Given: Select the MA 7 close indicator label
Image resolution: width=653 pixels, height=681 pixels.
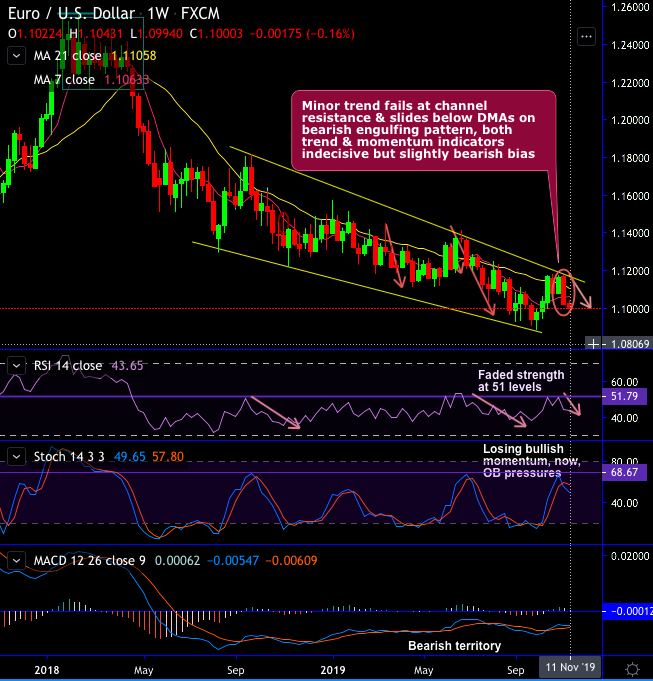Looking at the screenshot, I should tap(64, 80).
